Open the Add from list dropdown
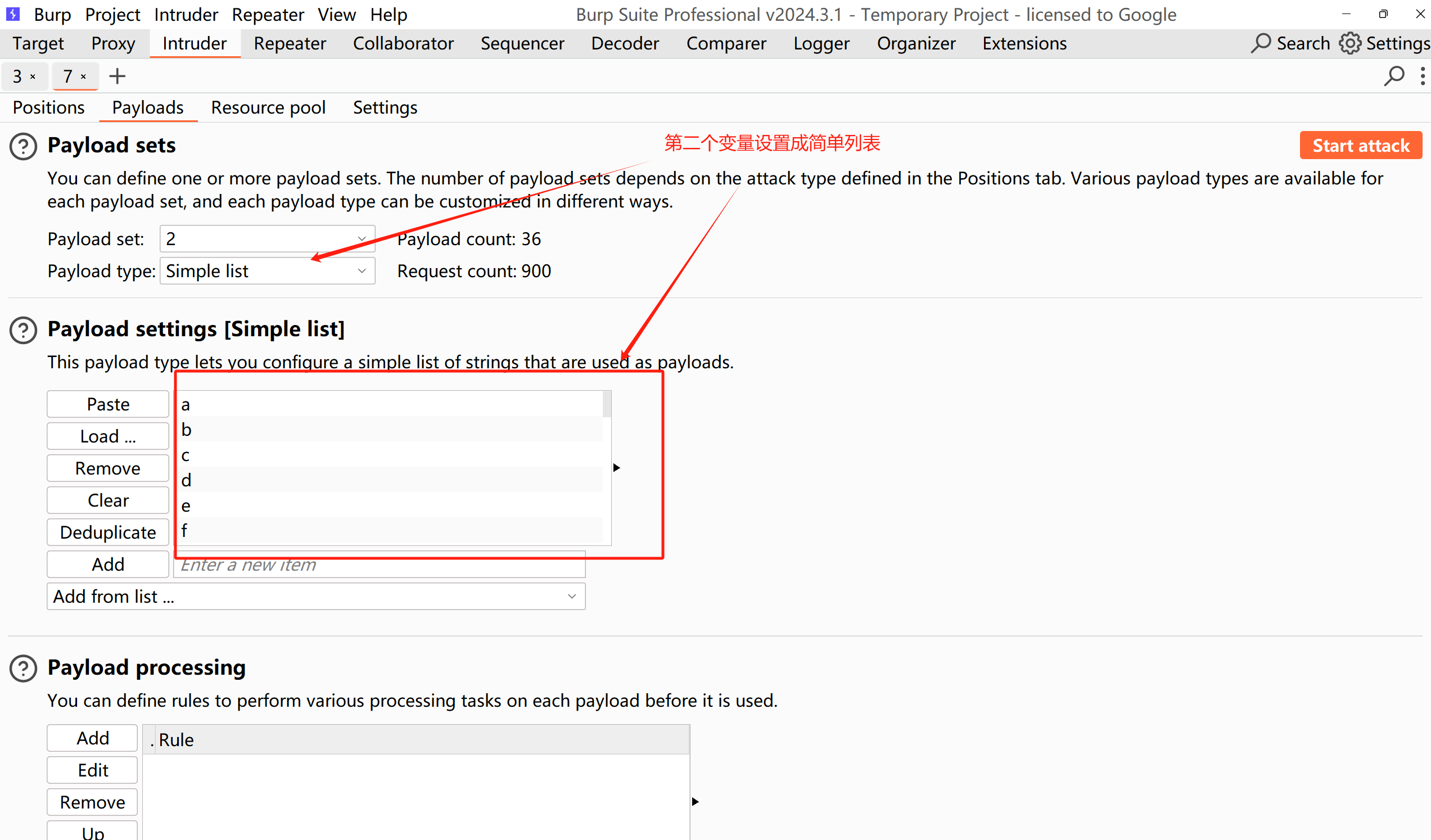Viewport: 1431px width, 840px height. (316, 597)
